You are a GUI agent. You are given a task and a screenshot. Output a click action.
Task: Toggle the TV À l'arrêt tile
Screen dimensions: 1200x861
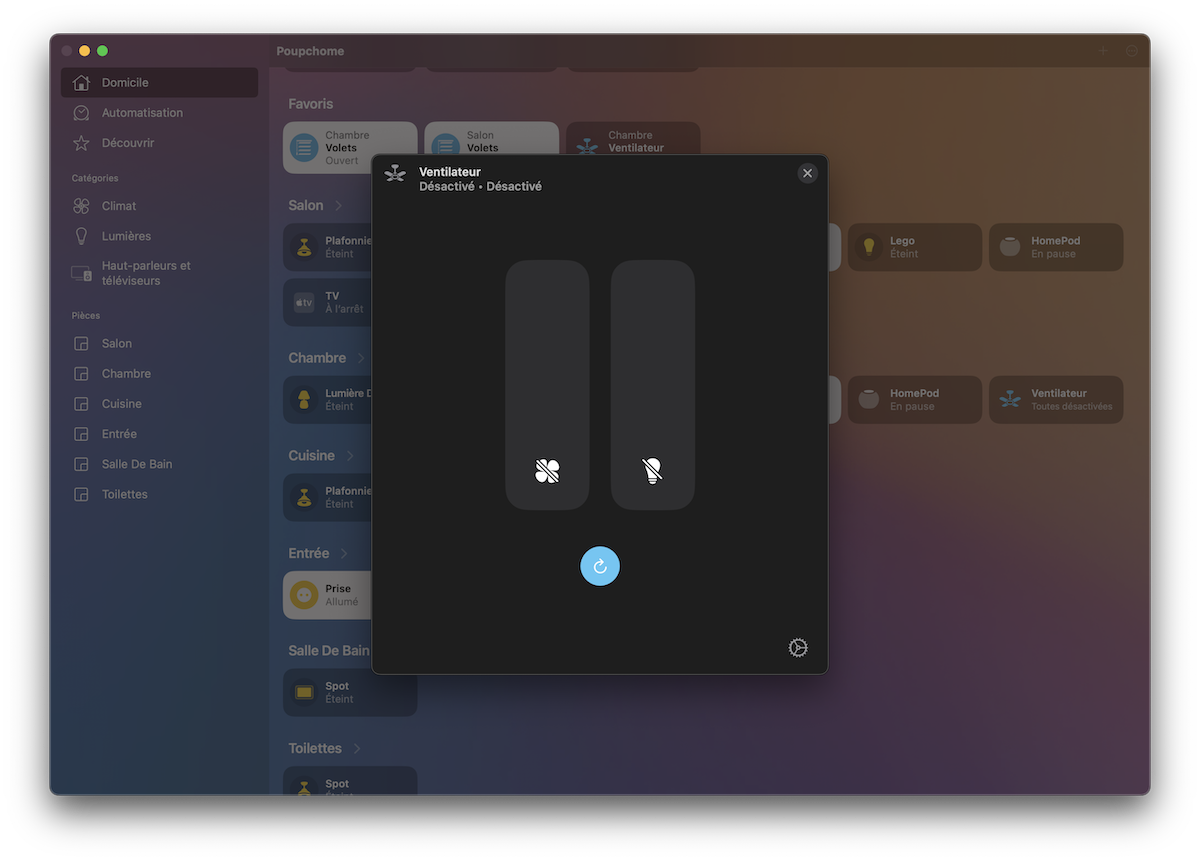(328, 302)
